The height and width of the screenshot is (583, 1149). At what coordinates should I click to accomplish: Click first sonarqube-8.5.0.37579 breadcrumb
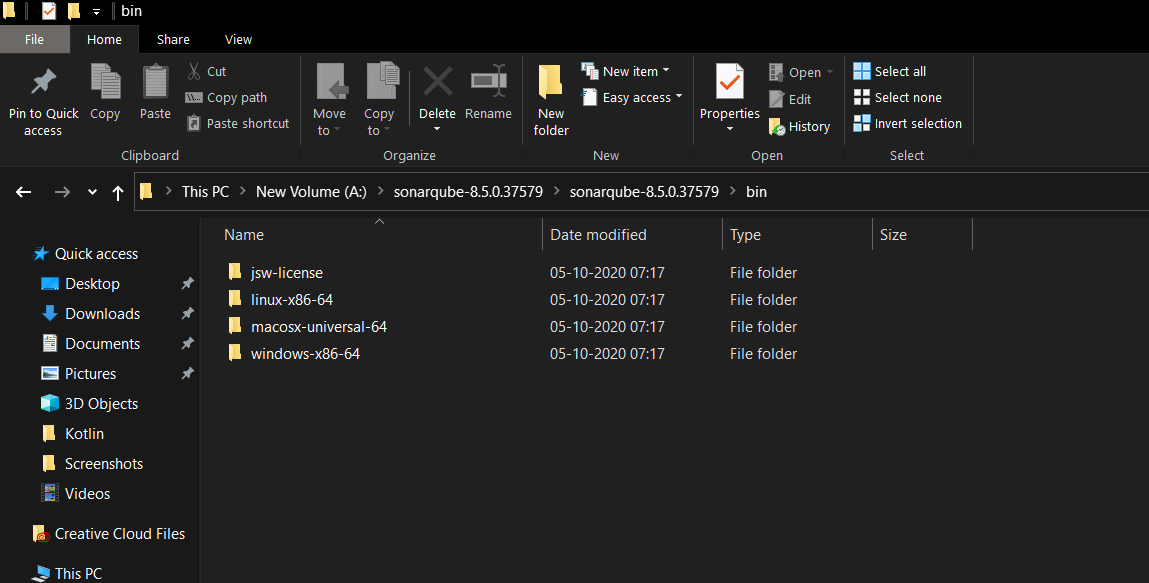click(x=468, y=192)
